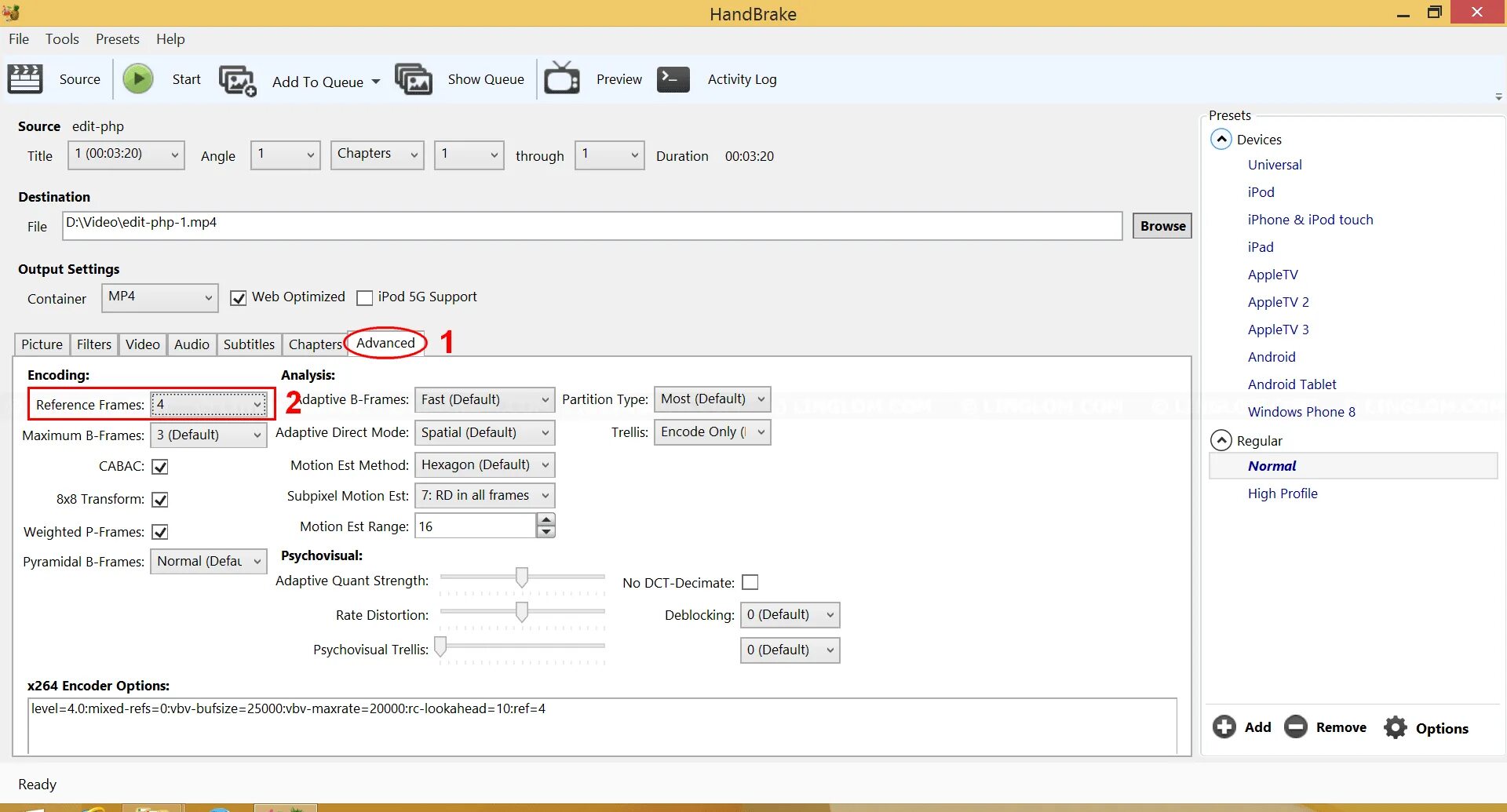Enable iPod 5G Support checkbox
The height and width of the screenshot is (812, 1507).
pyautogui.click(x=364, y=298)
